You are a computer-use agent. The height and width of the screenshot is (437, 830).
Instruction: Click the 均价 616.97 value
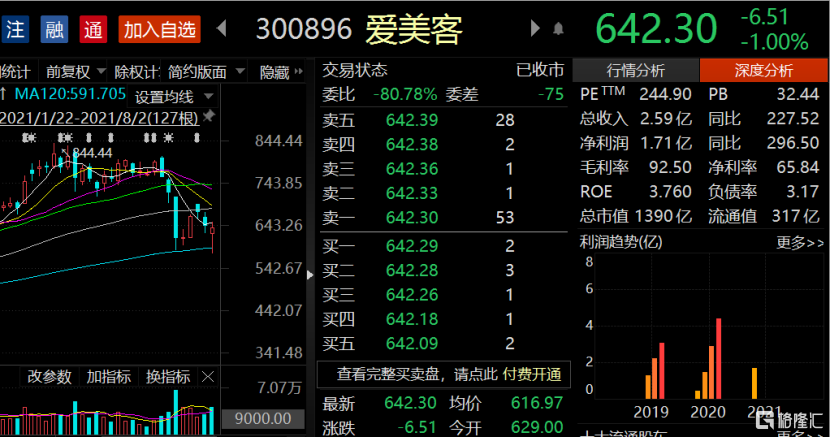point(537,403)
